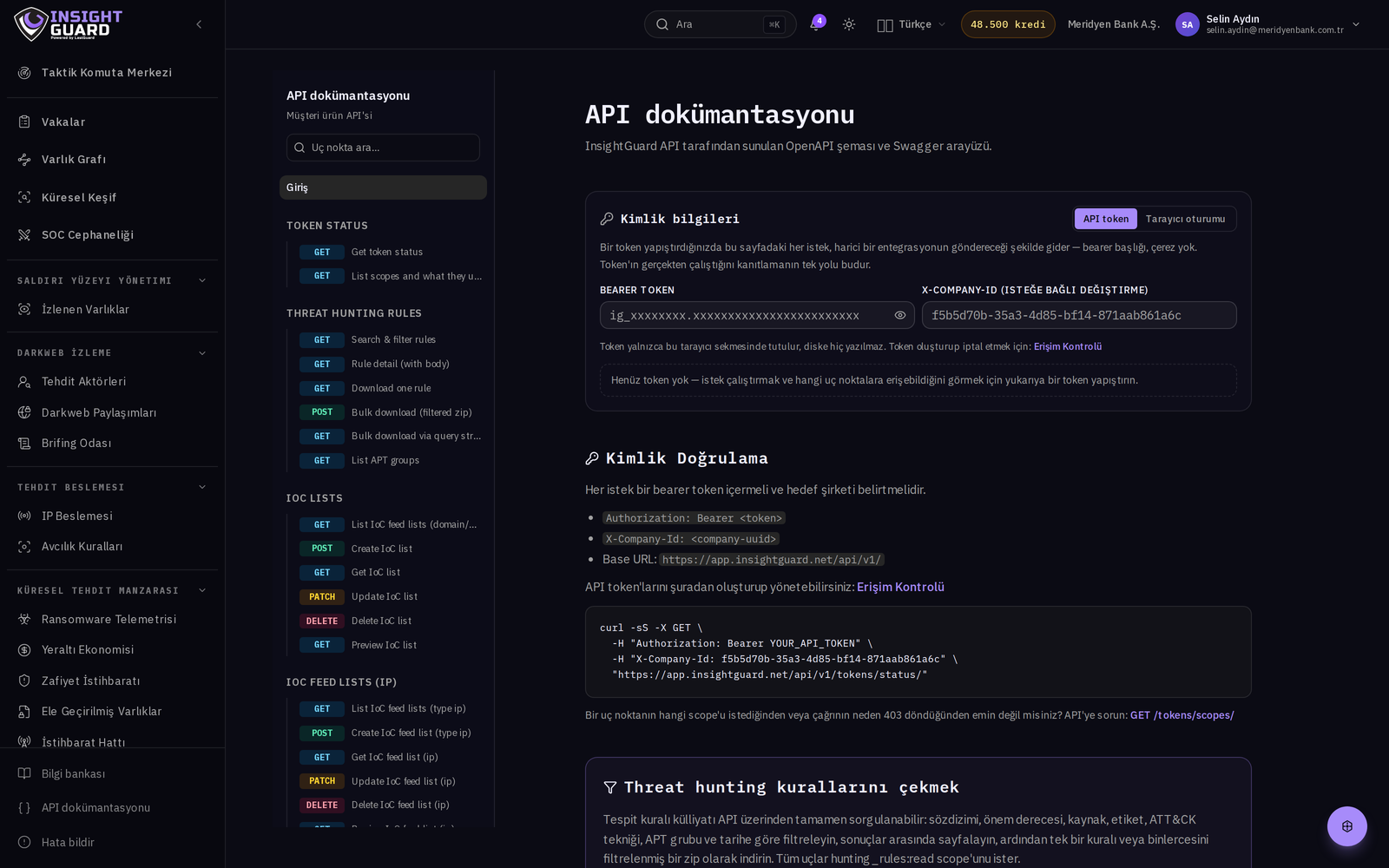Open the InsightGuard logo home
Image resolution: width=1389 pixels, height=868 pixels.
coord(69,24)
